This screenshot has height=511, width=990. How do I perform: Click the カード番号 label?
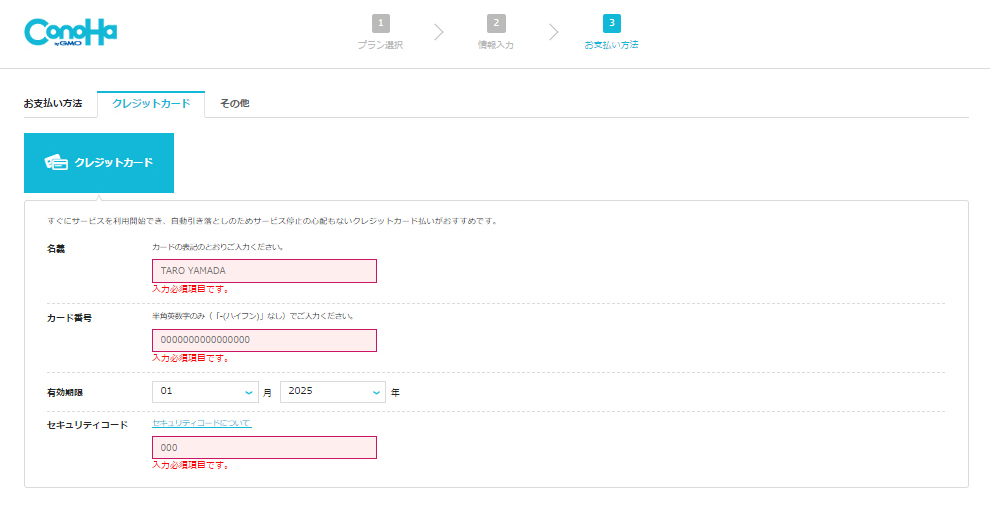pos(69,318)
